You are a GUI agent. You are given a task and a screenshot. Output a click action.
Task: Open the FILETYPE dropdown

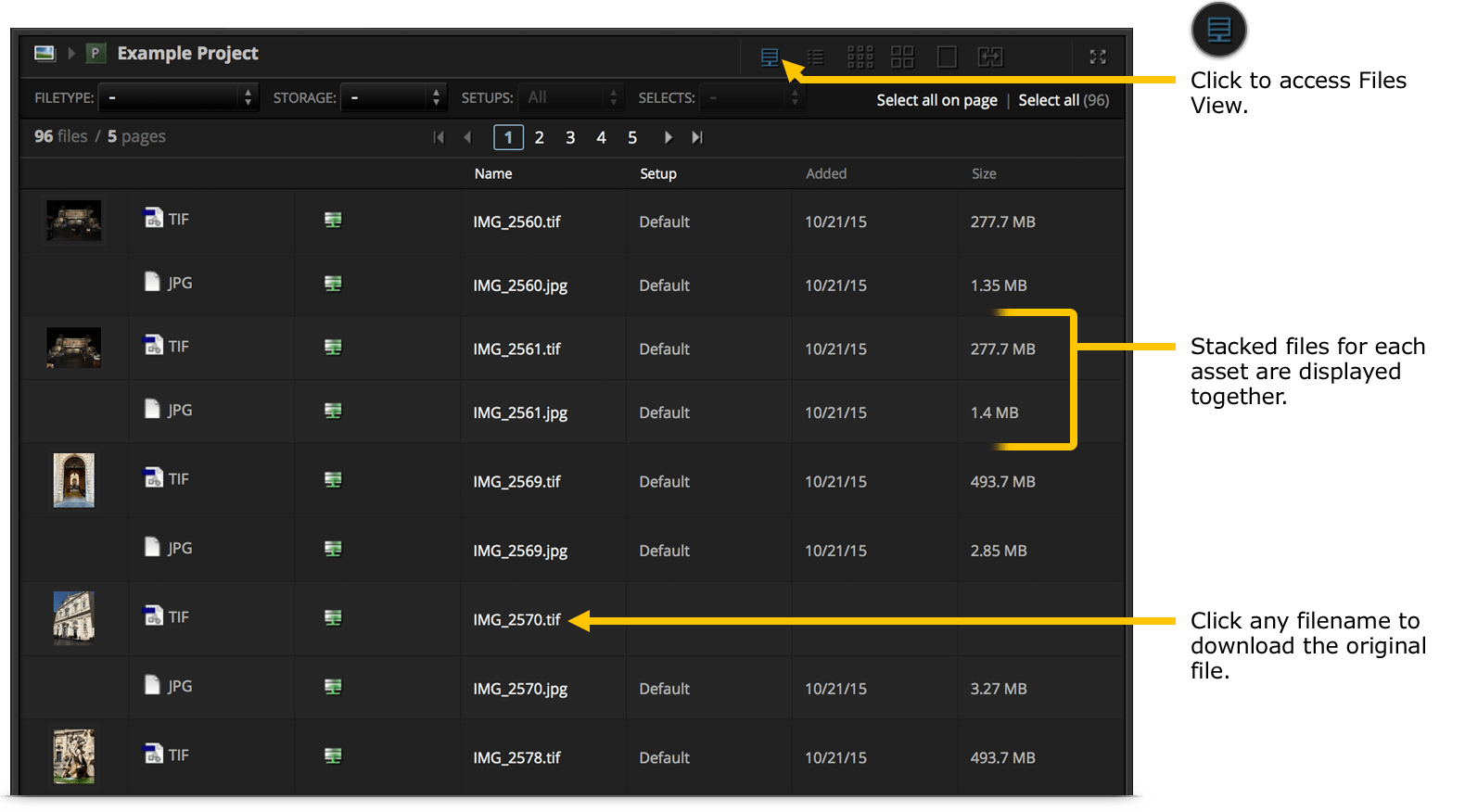(178, 97)
